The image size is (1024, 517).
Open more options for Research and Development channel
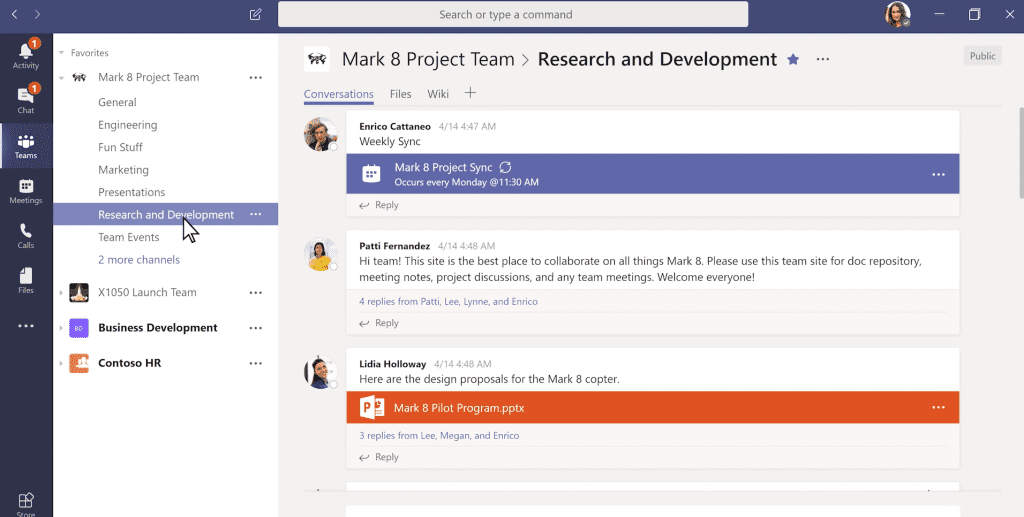pyautogui.click(x=256, y=214)
